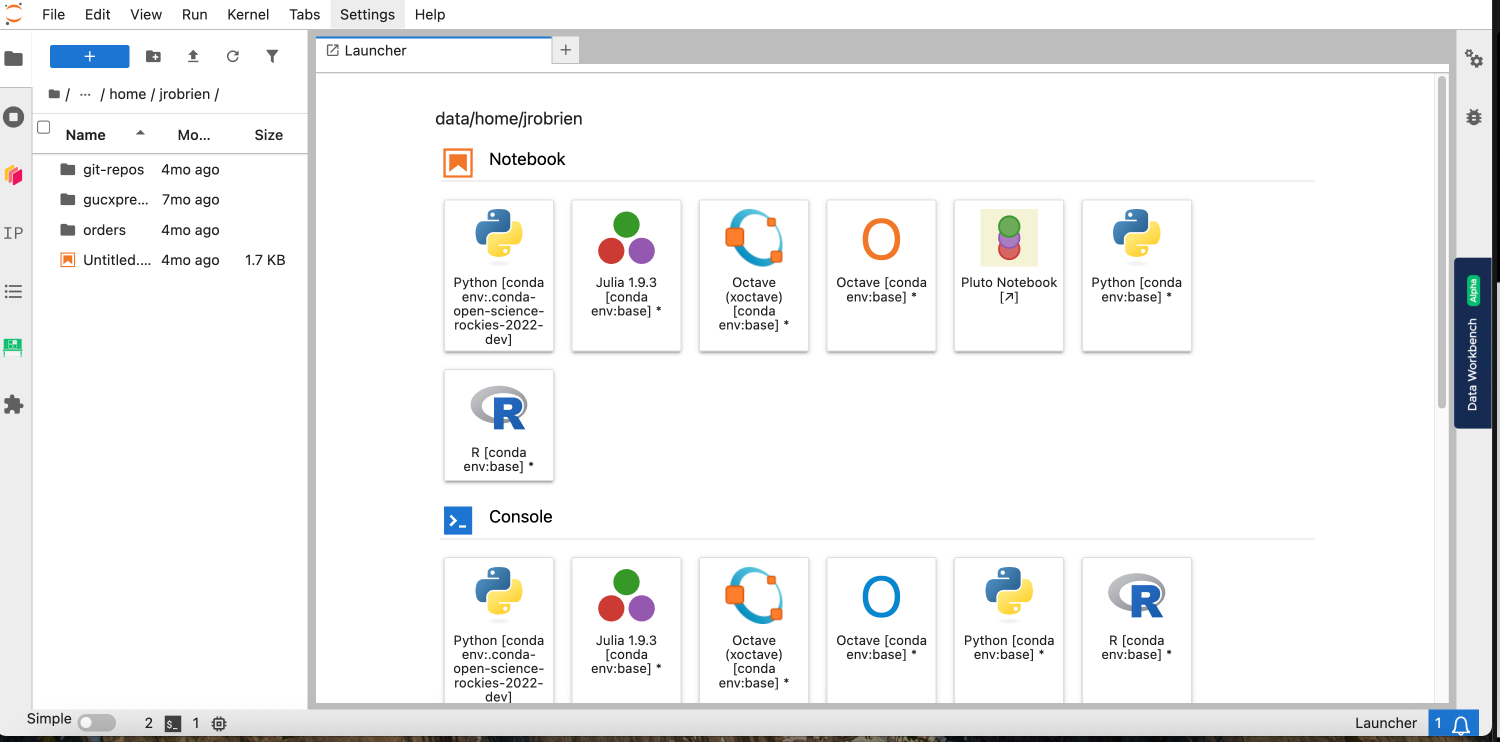Click the blue New Launcher plus button
Viewport: 1500px width, 742px height.
click(x=89, y=56)
